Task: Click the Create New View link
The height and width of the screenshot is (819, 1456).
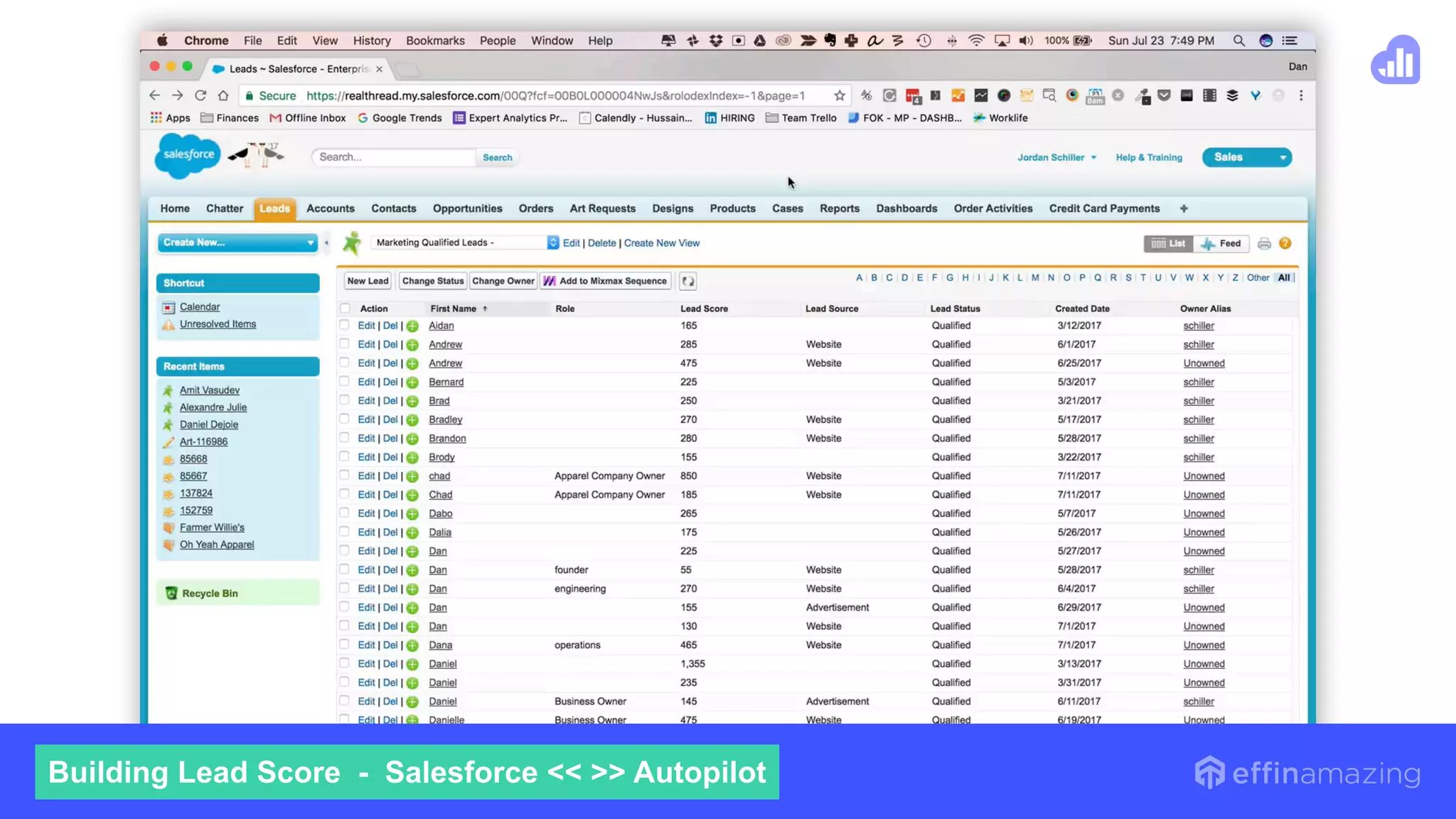Action: (661, 243)
